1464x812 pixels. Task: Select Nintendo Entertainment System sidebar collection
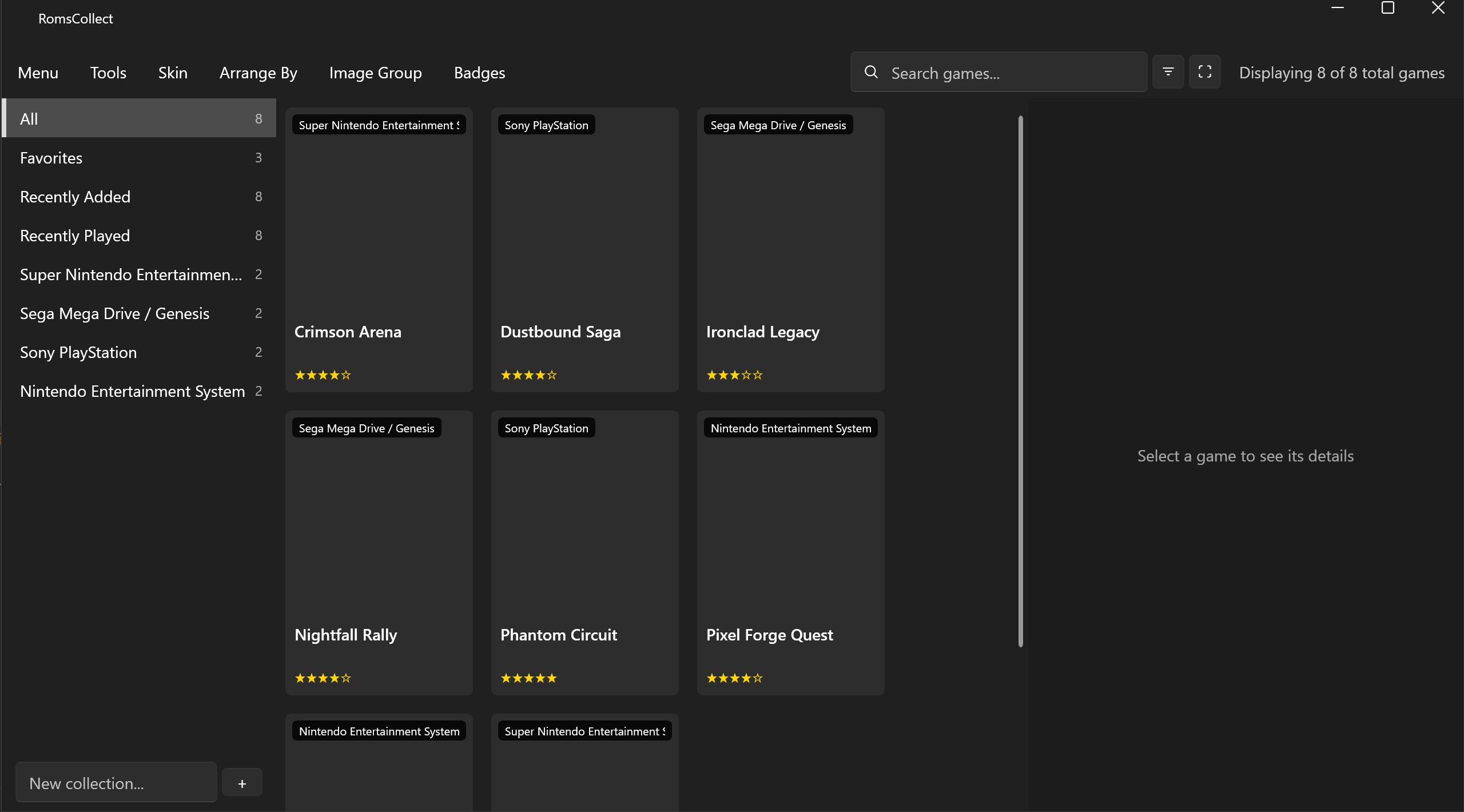[x=139, y=391]
